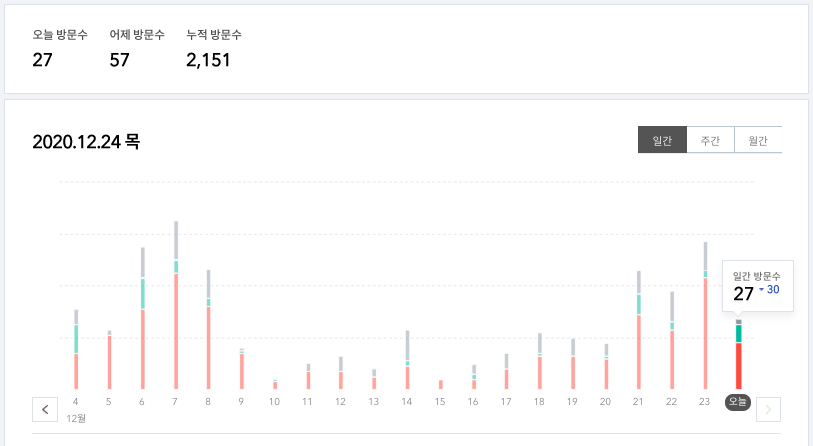Click the axis label 9
The height and width of the screenshot is (446, 813).
pos(241,401)
